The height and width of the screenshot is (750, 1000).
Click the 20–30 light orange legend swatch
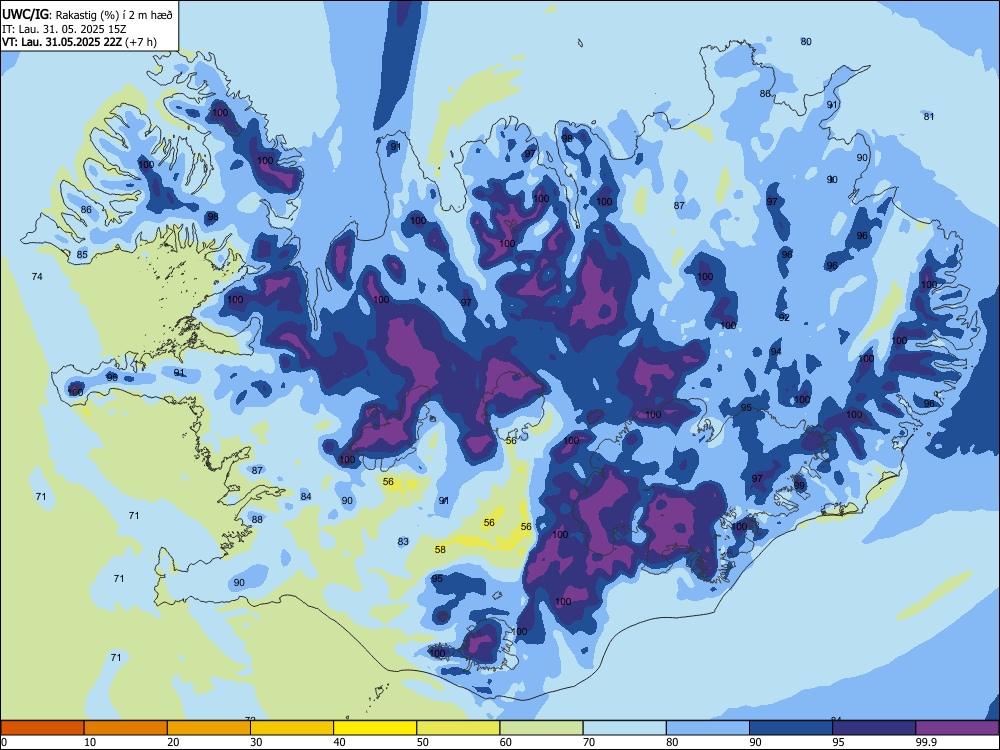(x=209, y=728)
